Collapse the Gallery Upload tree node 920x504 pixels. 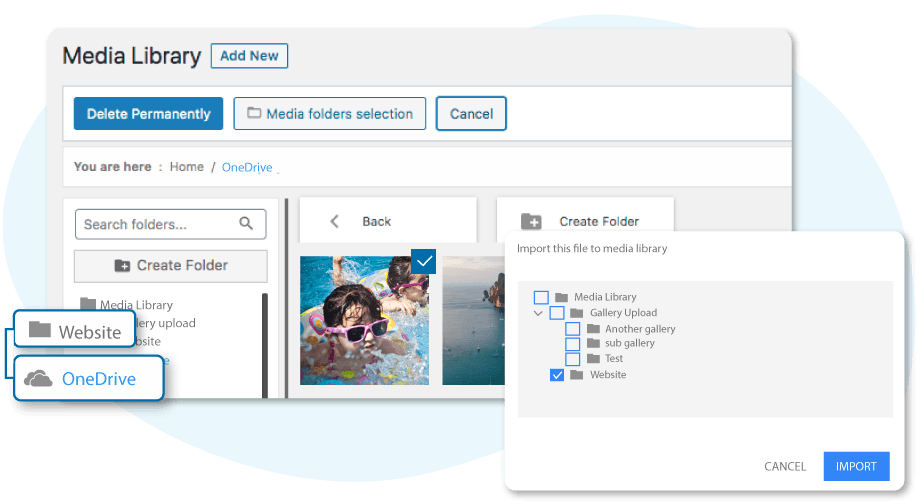pyautogui.click(x=537, y=313)
